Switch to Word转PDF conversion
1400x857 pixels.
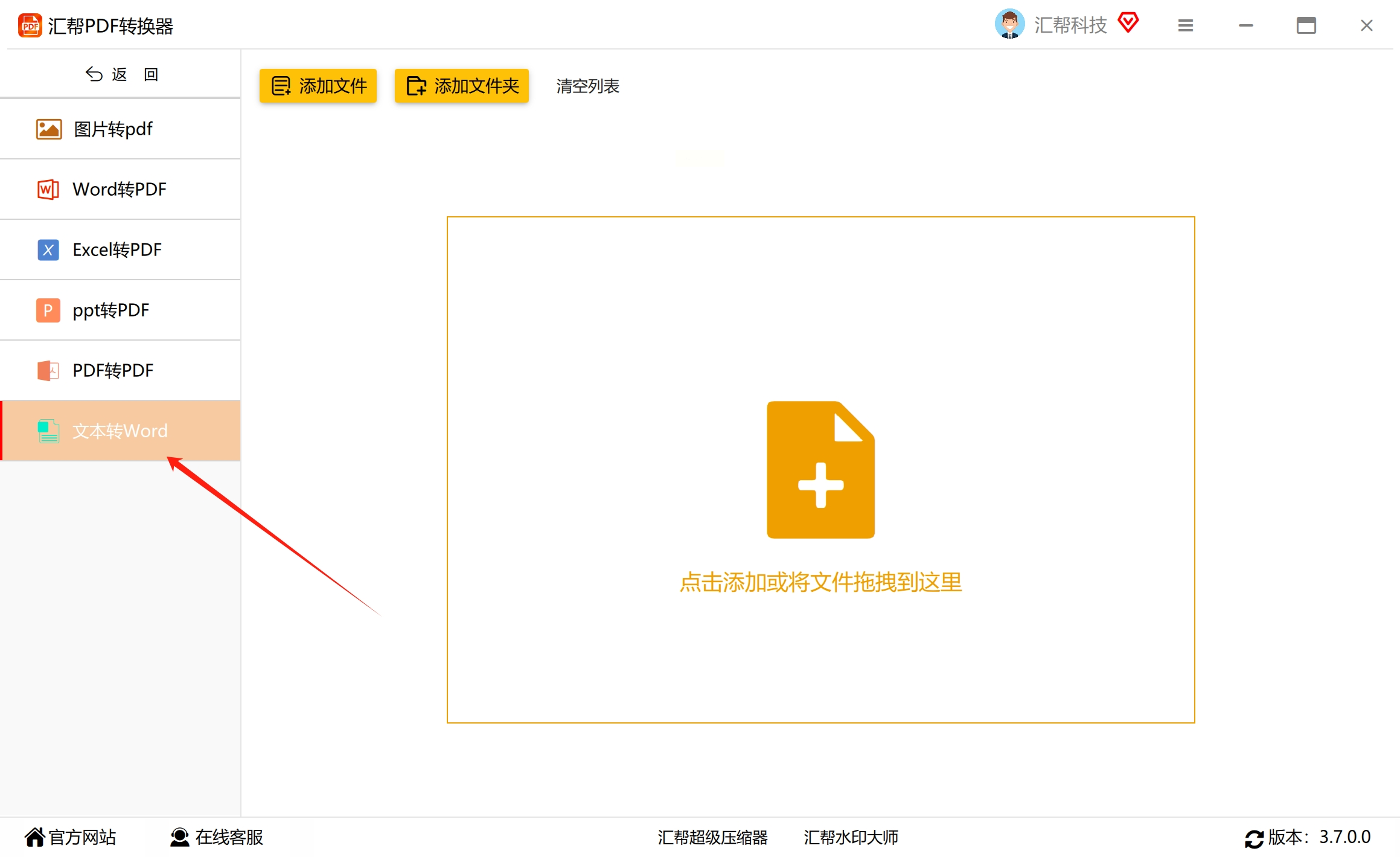[x=120, y=190]
